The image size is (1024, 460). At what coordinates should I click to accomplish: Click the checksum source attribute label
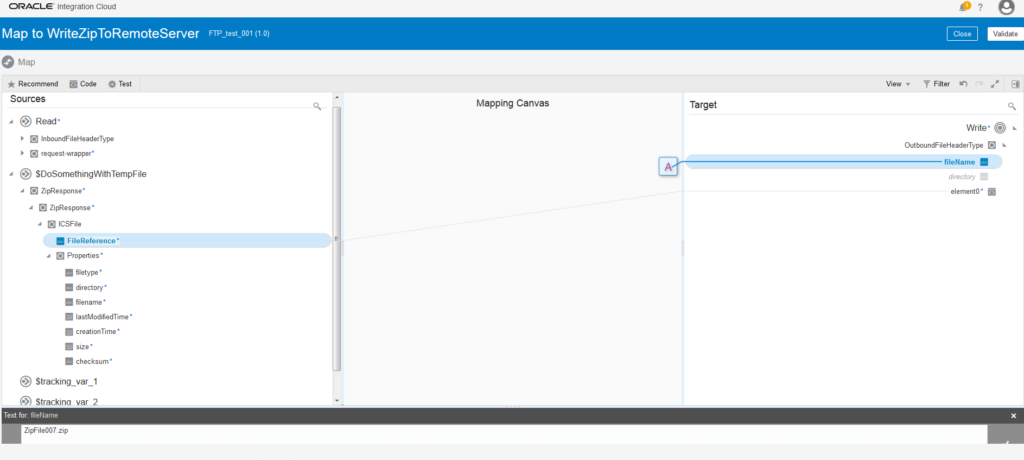(x=92, y=361)
